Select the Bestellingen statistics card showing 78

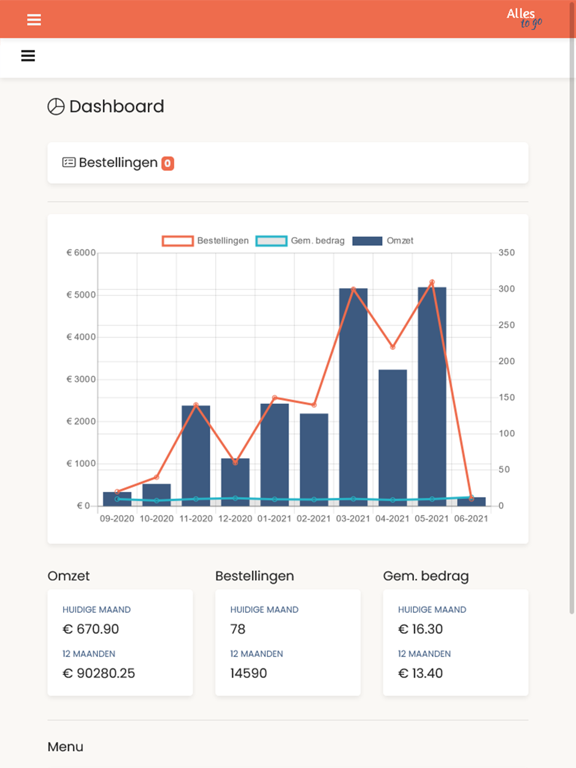[288, 643]
